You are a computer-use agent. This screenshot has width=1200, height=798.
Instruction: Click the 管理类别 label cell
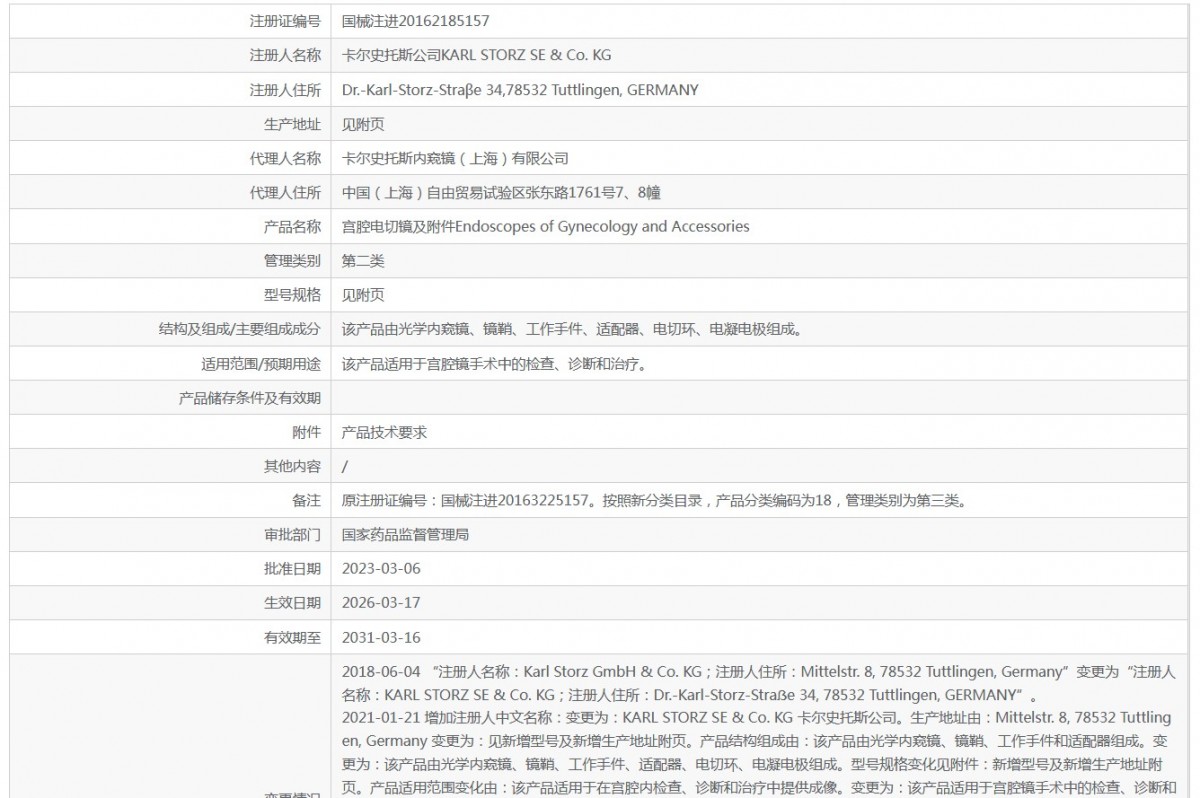coord(171,261)
